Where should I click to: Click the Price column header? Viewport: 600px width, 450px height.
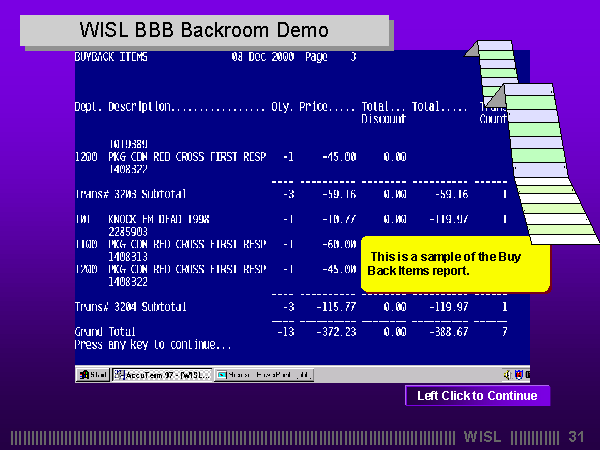point(327,106)
